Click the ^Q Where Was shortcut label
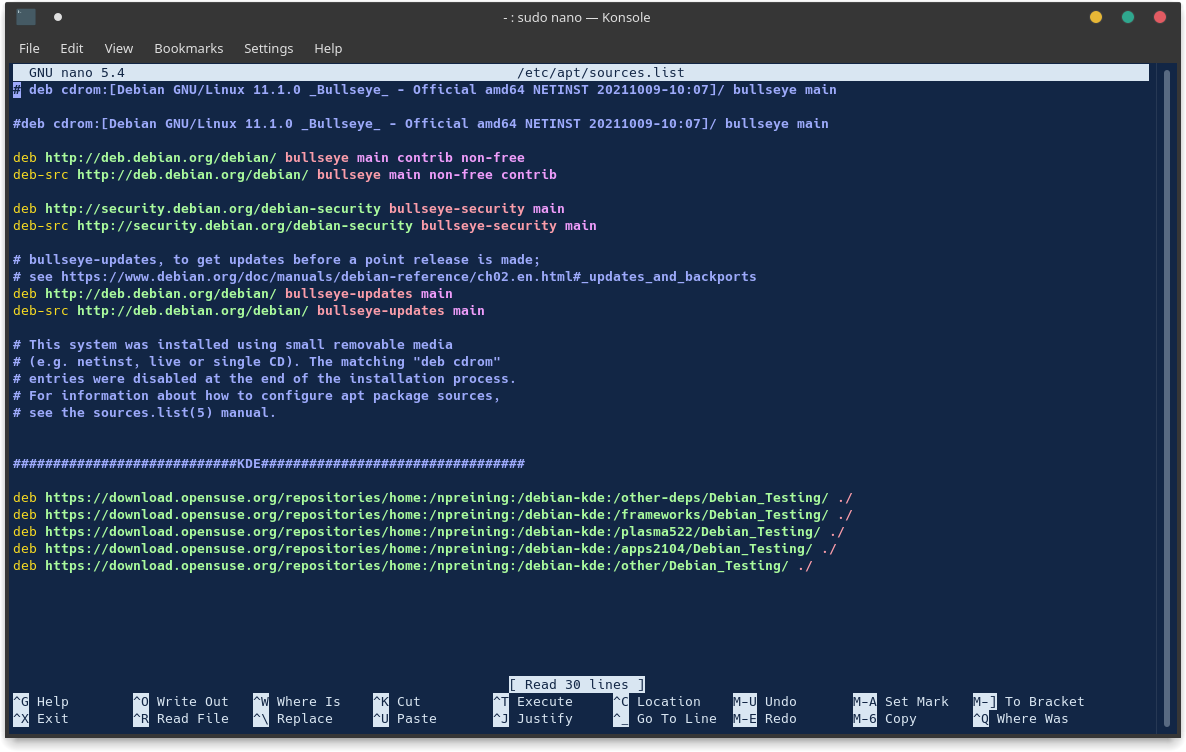Image resolution: width=1186 pixels, height=752 pixels. point(1021,719)
